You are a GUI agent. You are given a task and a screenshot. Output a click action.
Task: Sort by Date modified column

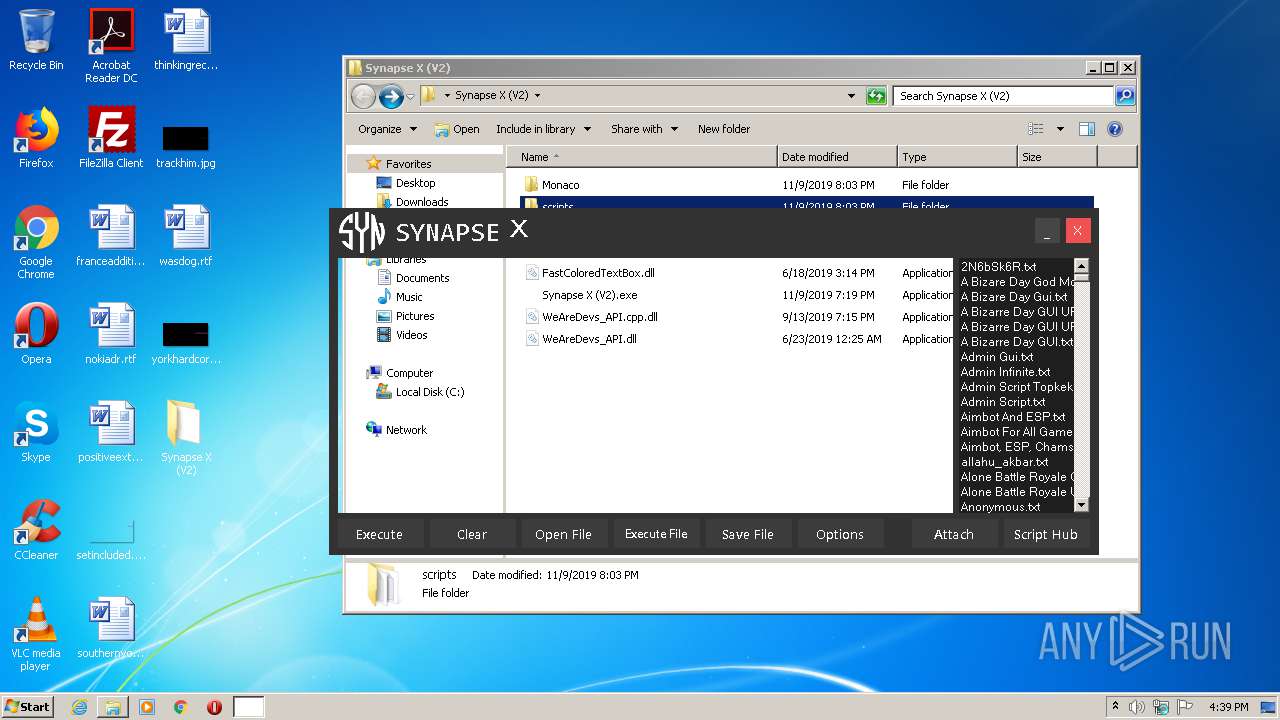[x=837, y=157]
